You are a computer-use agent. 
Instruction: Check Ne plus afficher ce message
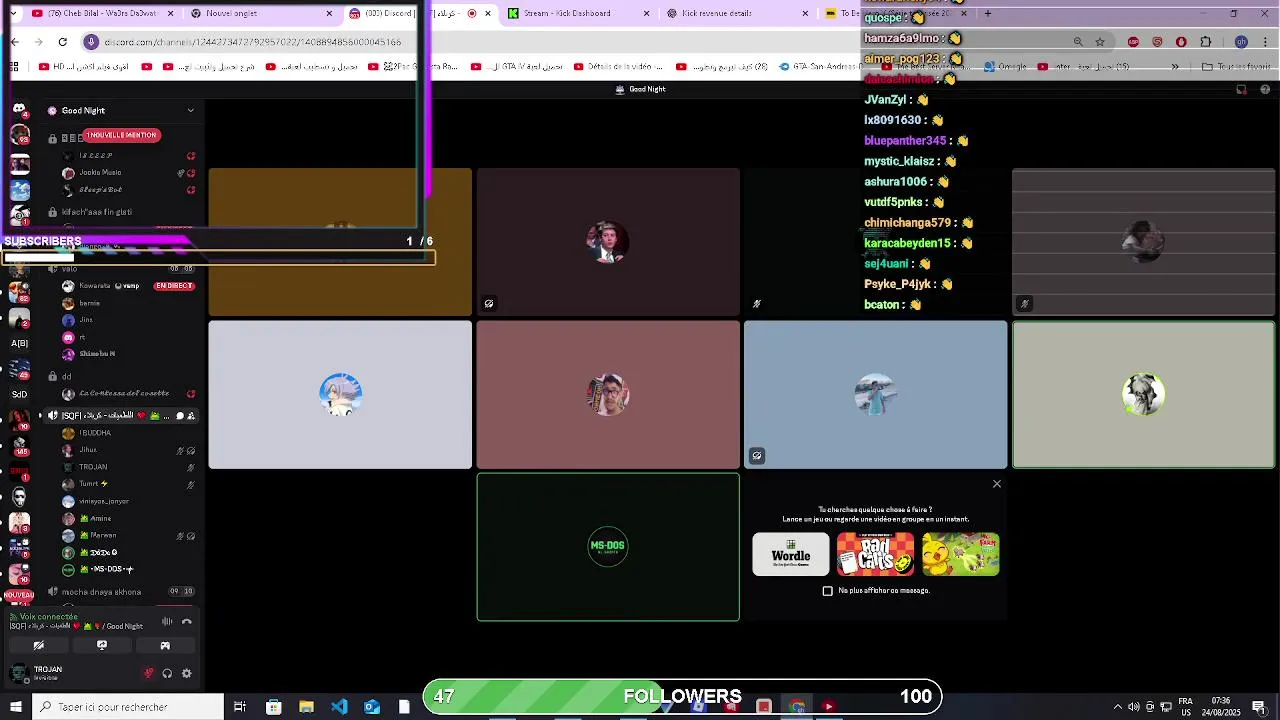tap(827, 591)
